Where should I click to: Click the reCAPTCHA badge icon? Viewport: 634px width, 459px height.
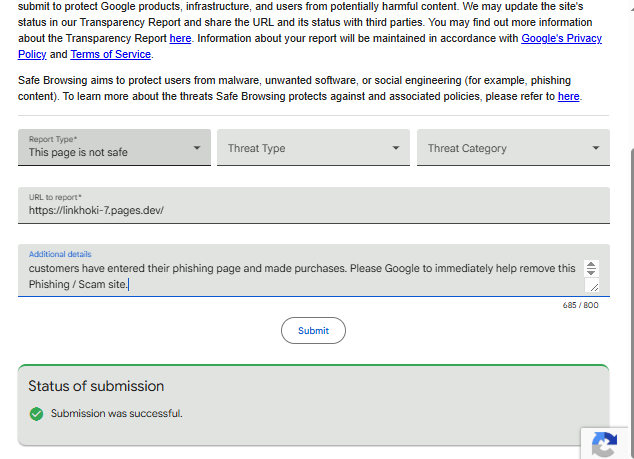coord(604,445)
